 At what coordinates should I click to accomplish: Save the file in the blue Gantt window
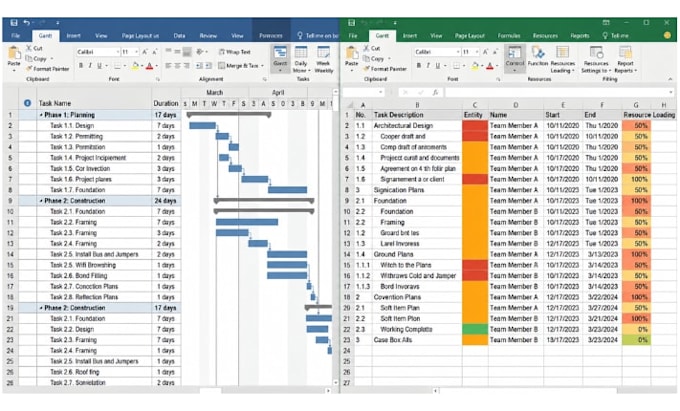pos(14,23)
